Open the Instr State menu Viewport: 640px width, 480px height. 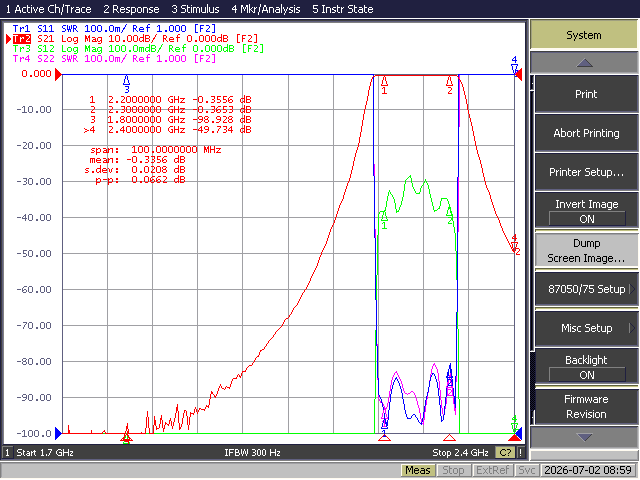[x=342, y=9]
